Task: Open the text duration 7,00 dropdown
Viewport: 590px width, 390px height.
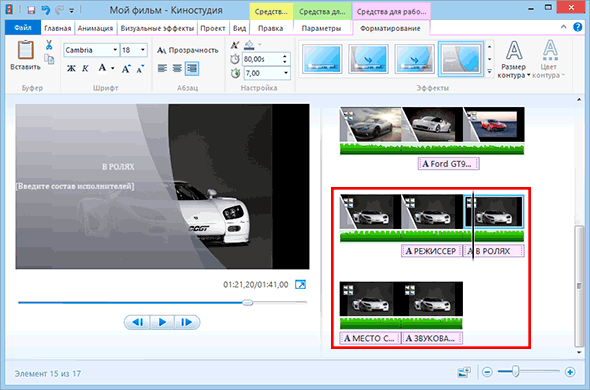Action: pyautogui.click(x=286, y=73)
